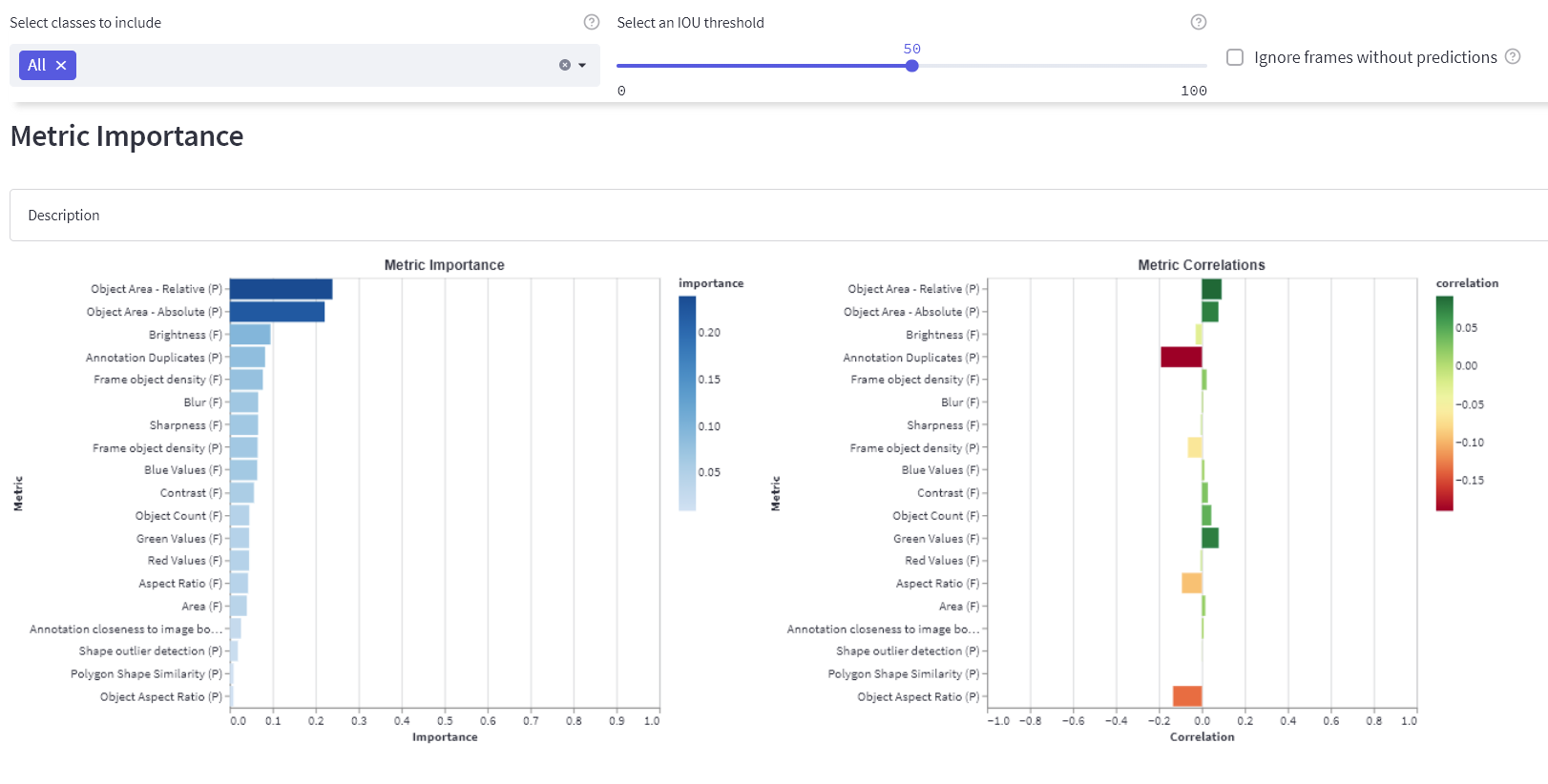Image resolution: width=1548 pixels, height=784 pixels.
Task: Click the Ignore frames without predictions label
Action: click(x=1375, y=57)
